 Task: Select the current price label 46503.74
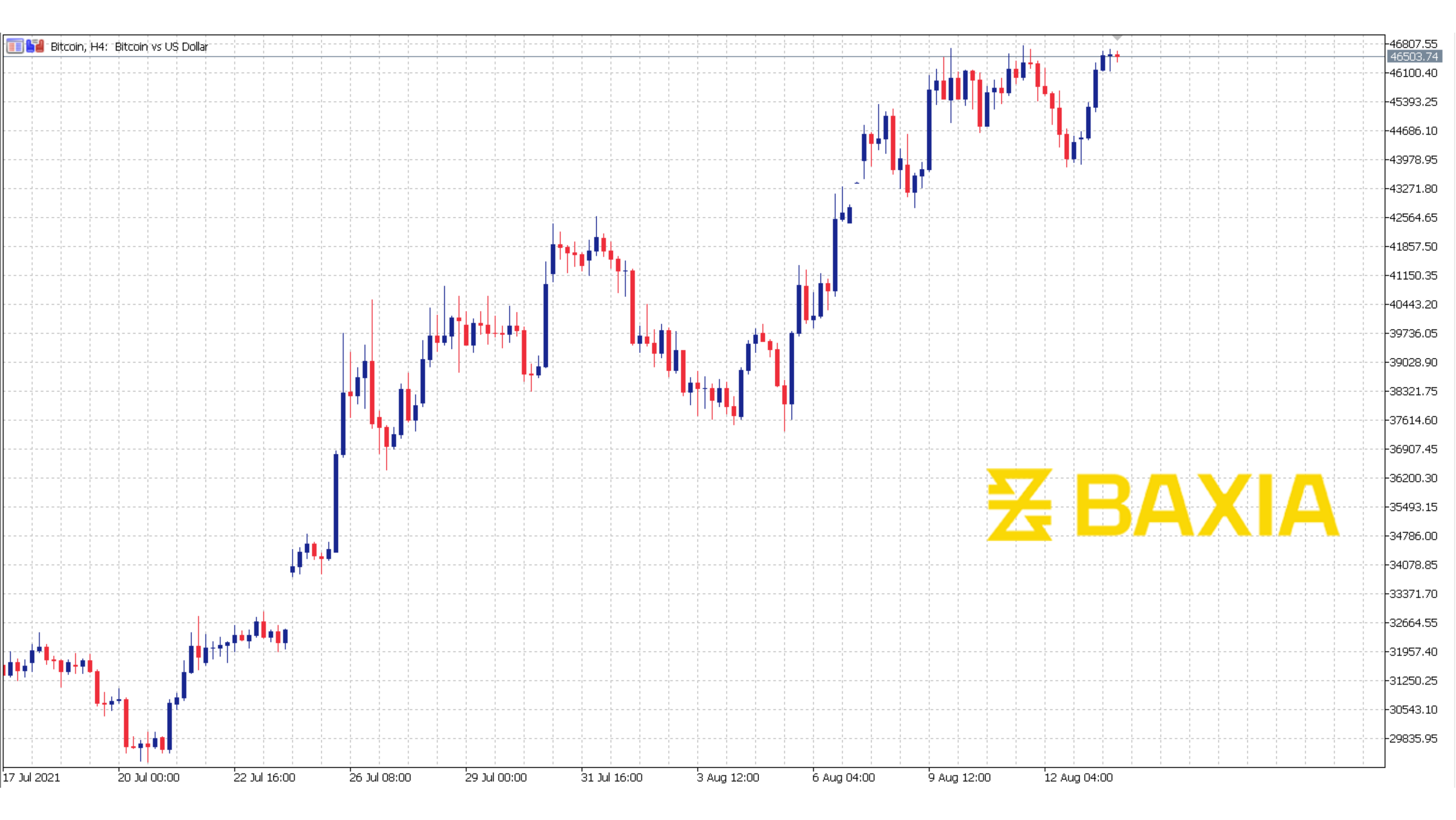[1414, 57]
